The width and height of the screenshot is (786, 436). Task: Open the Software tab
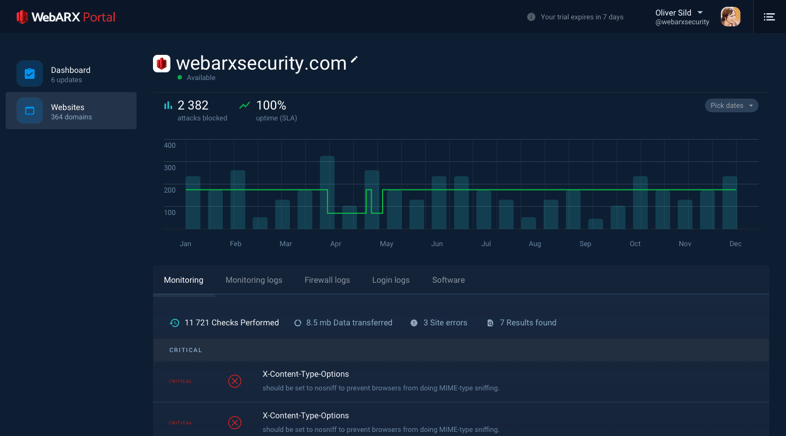coord(448,280)
